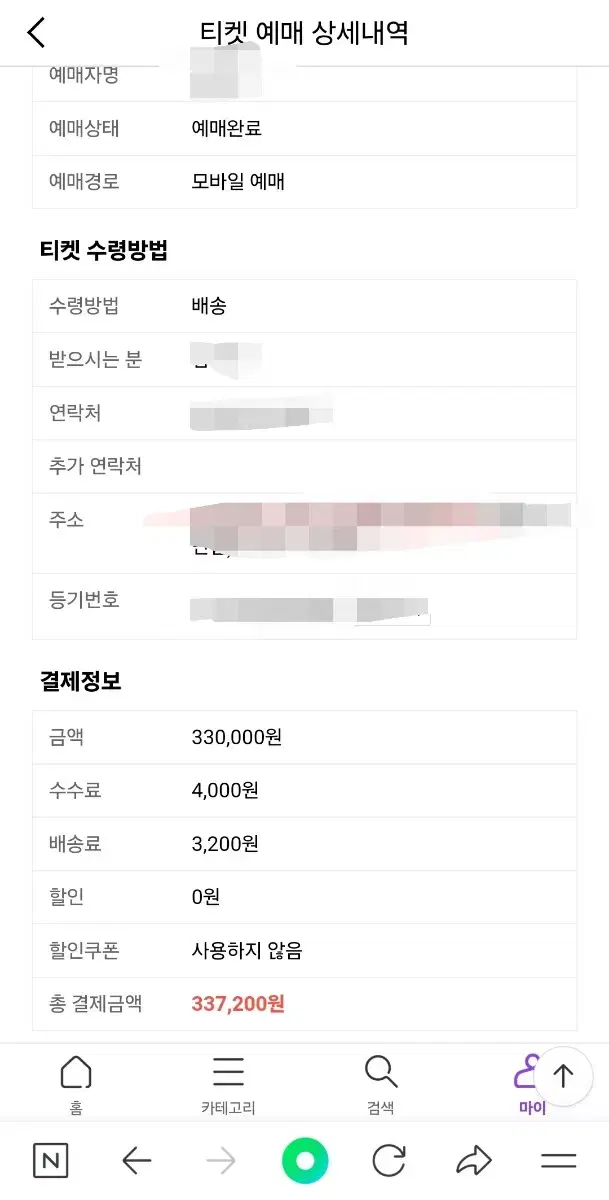This screenshot has height=1200, width=609.
Task: Go forward with the browser right arrow
Action: pyautogui.click(x=220, y=1161)
